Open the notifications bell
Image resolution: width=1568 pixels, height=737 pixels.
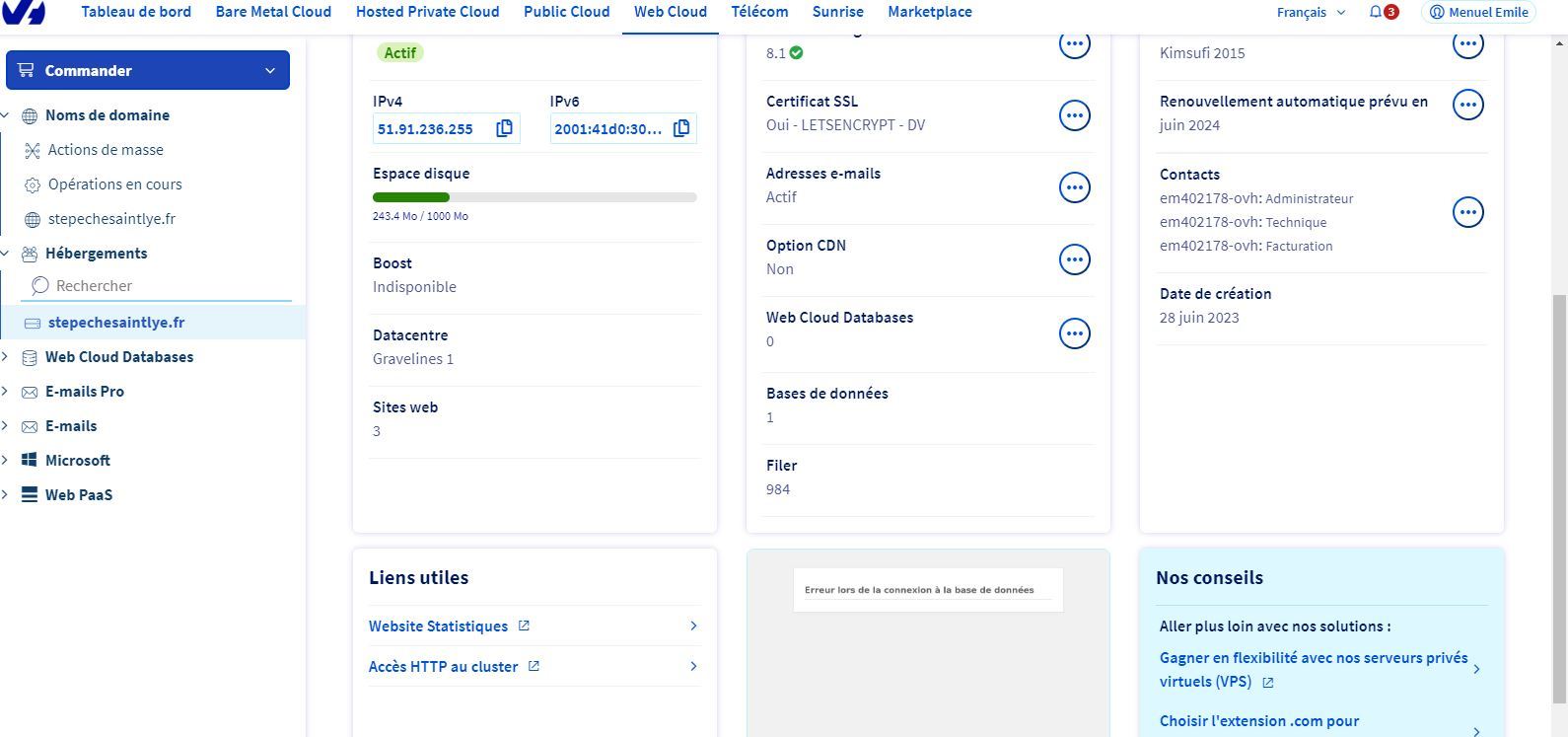(1376, 12)
